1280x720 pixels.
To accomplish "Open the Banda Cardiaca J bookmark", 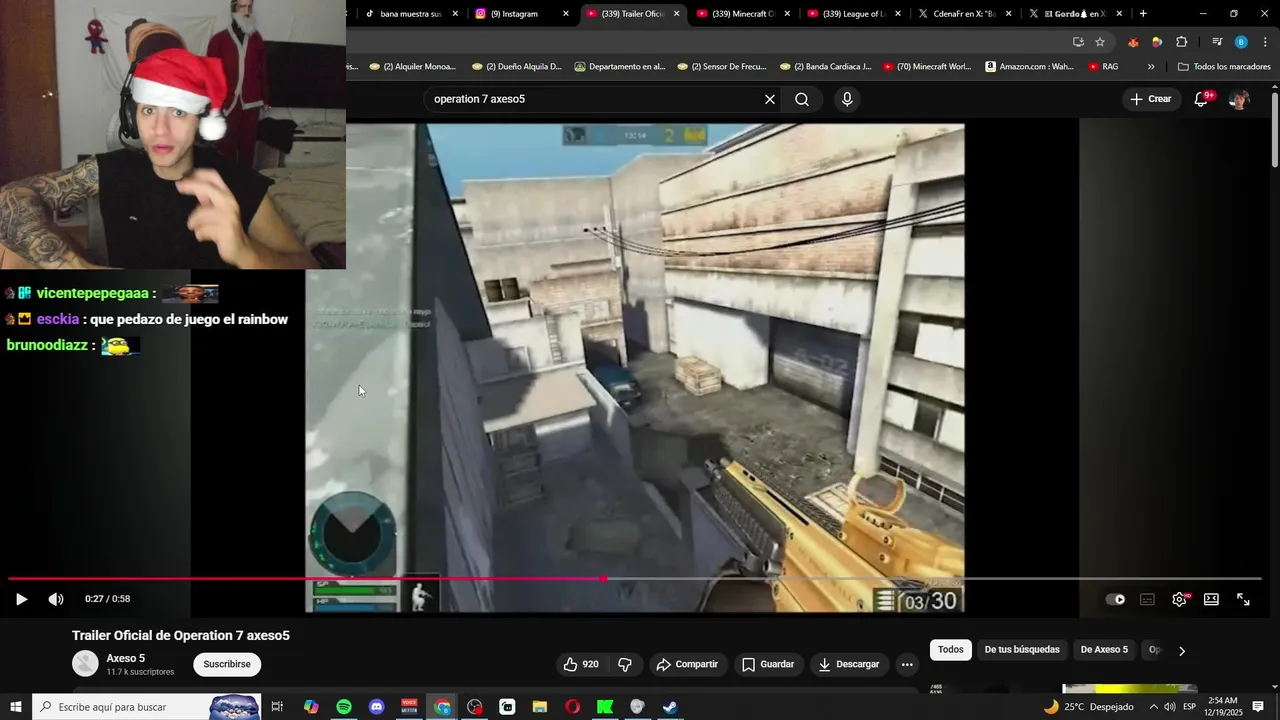I will (825, 67).
